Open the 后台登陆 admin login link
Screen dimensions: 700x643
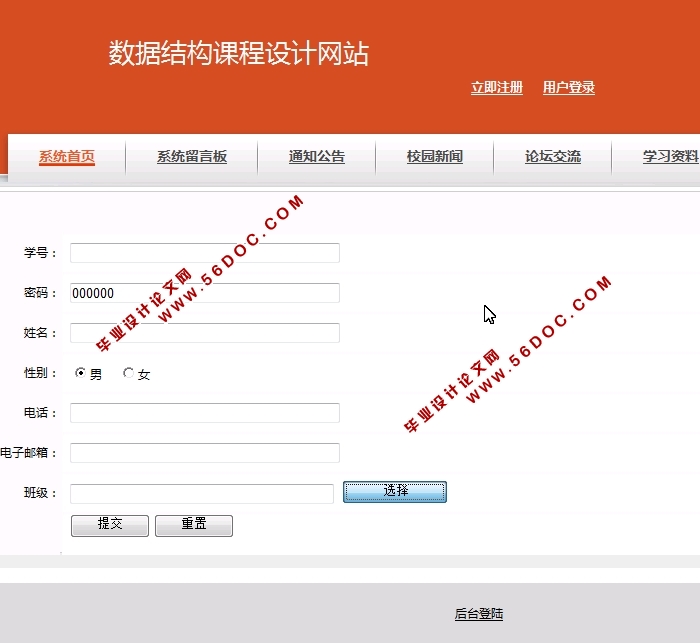tap(479, 614)
